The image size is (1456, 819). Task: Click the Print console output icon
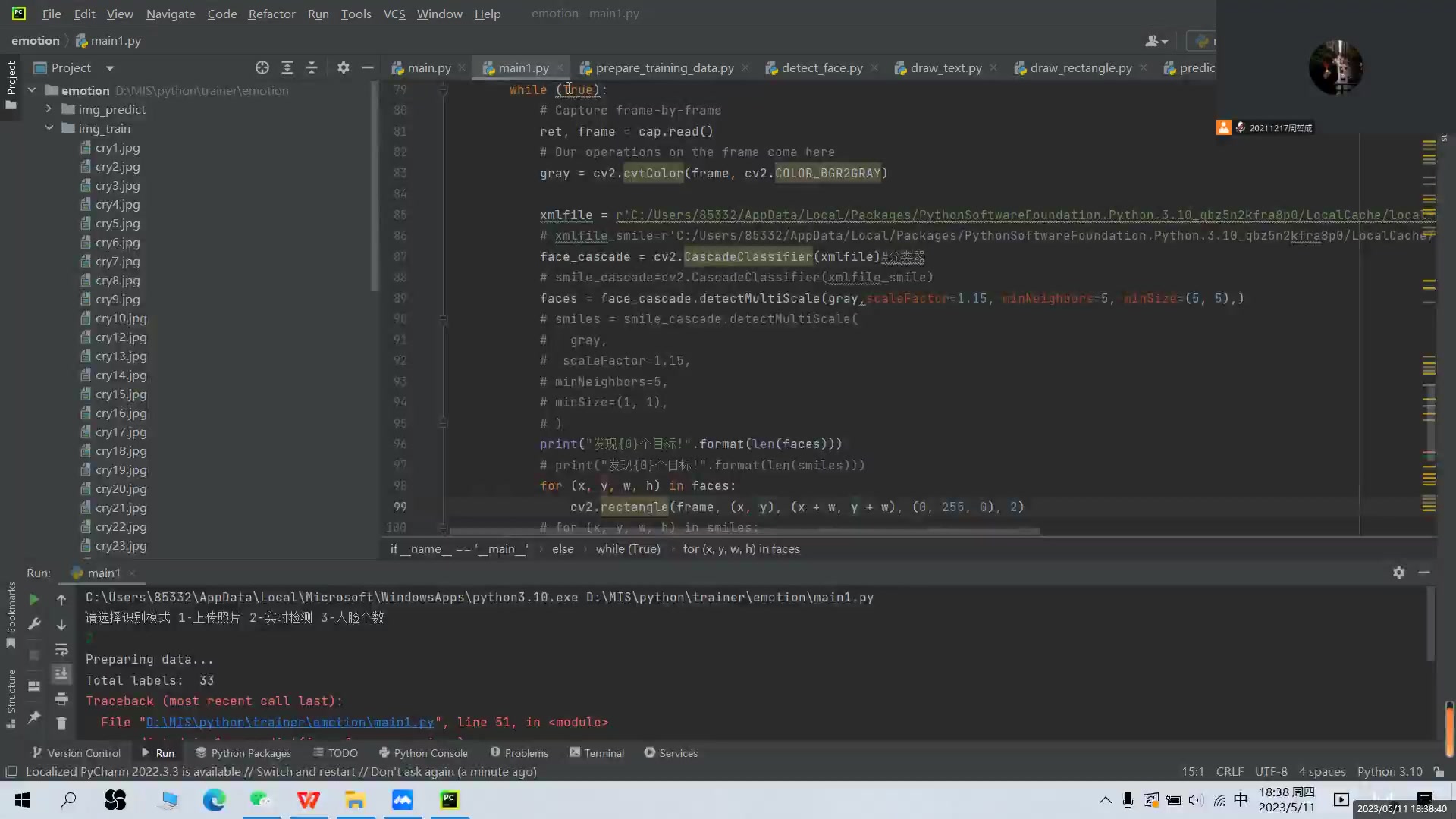coord(61,698)
